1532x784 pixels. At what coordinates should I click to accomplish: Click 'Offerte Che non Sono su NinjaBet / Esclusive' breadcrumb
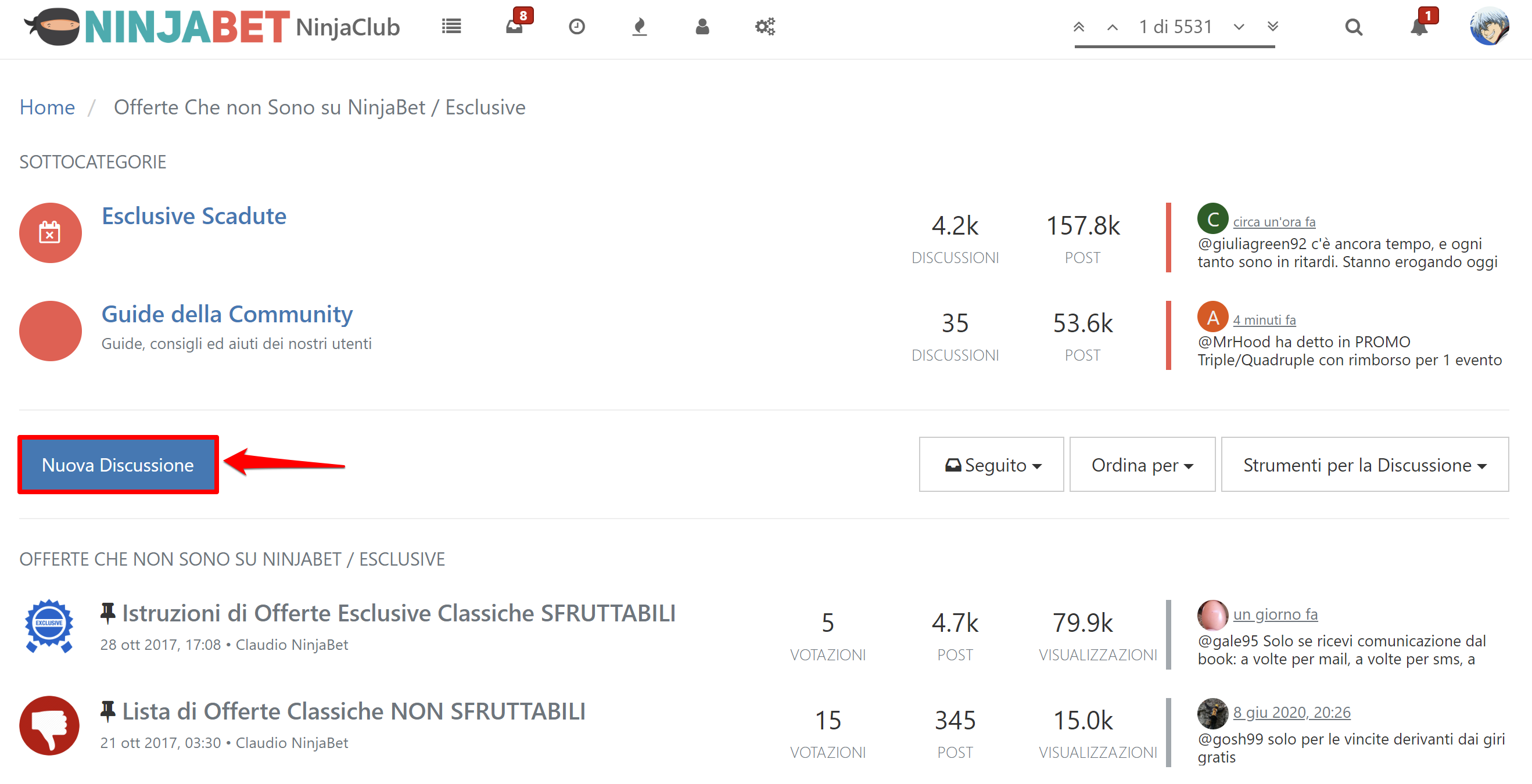point(320,107)
